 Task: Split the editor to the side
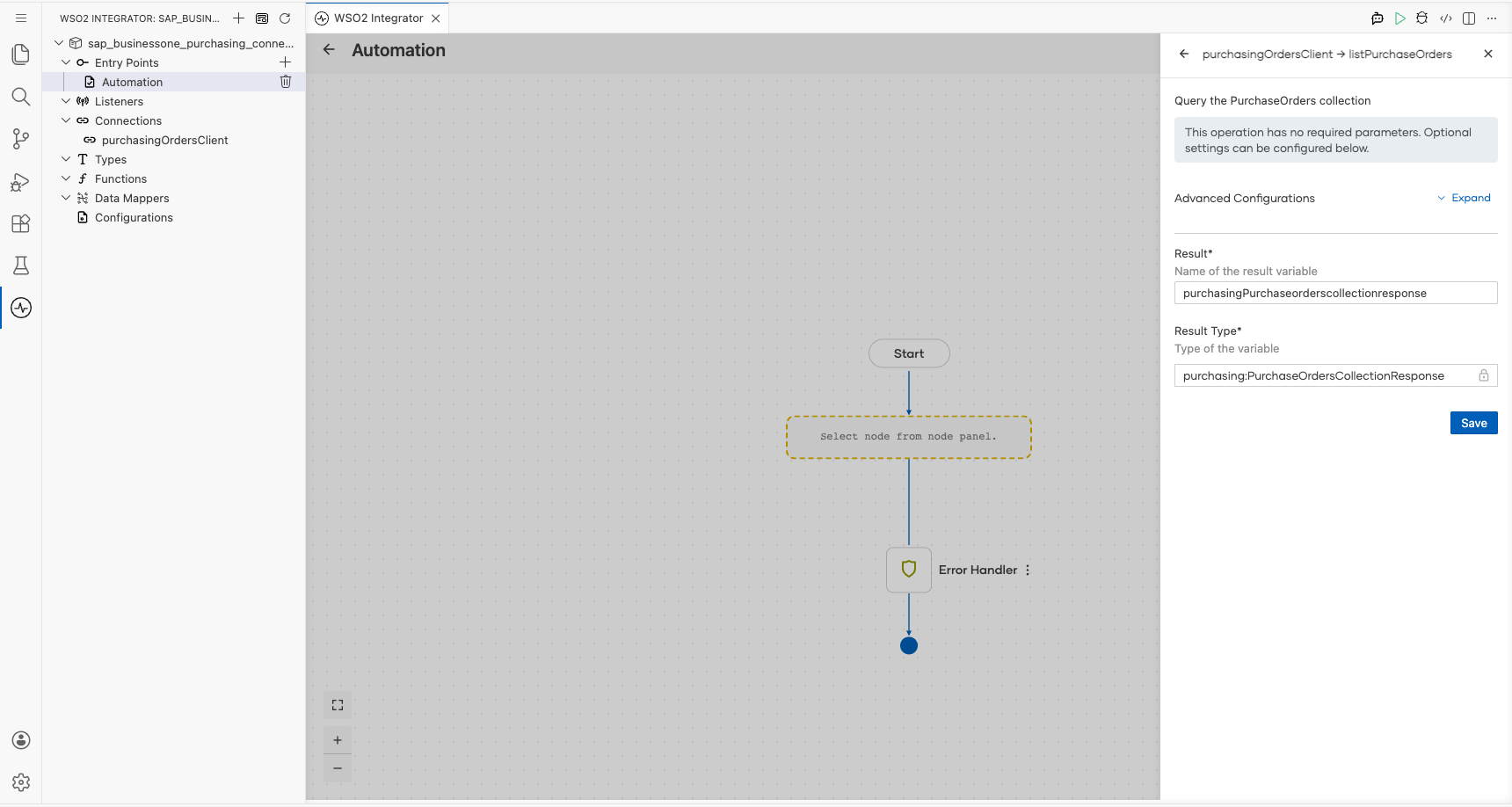[x=1469, y=18]
